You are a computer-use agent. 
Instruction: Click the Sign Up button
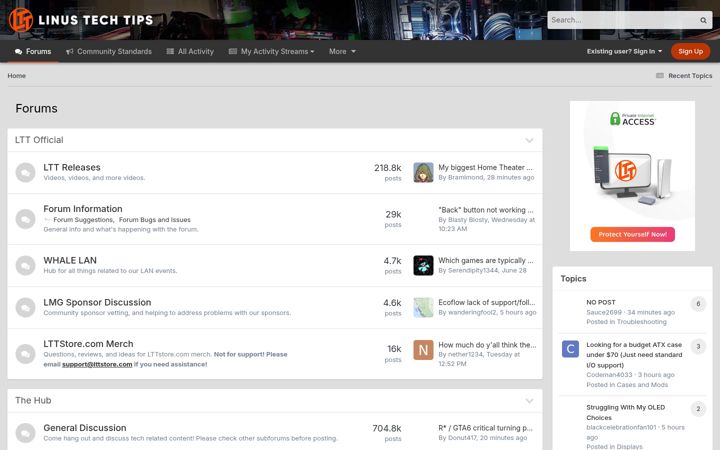point(690,51)
